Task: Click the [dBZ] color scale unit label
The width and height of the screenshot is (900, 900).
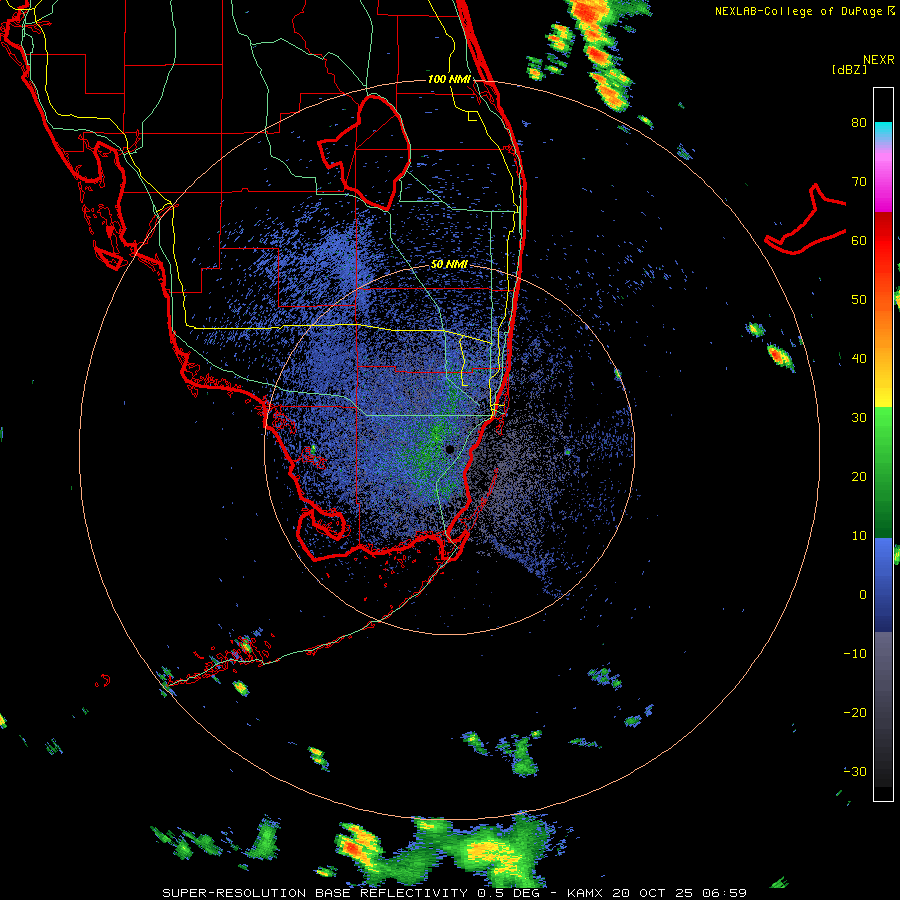Action: tap(849, 69)
